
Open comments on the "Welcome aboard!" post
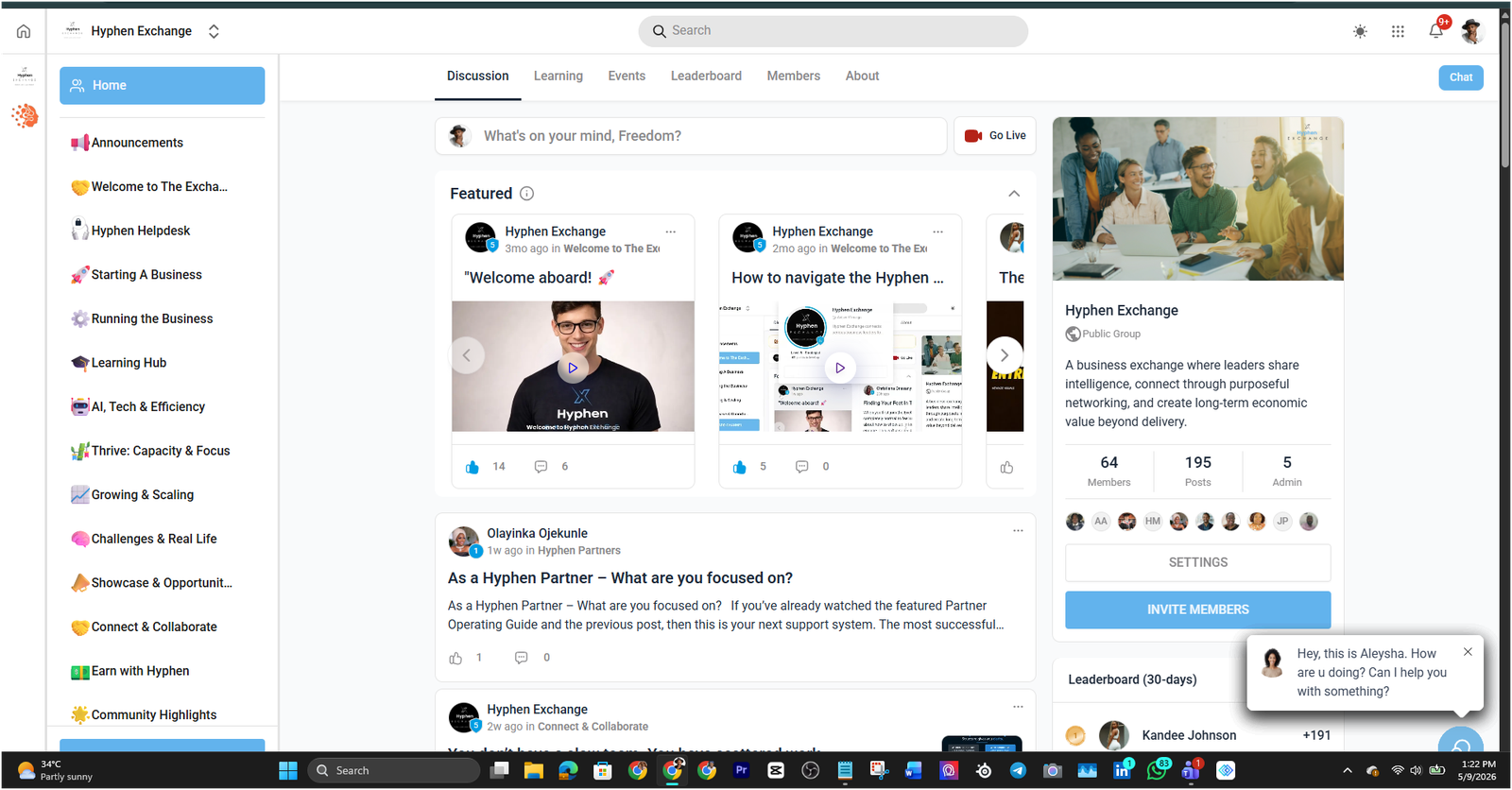[x=541, y=467]
